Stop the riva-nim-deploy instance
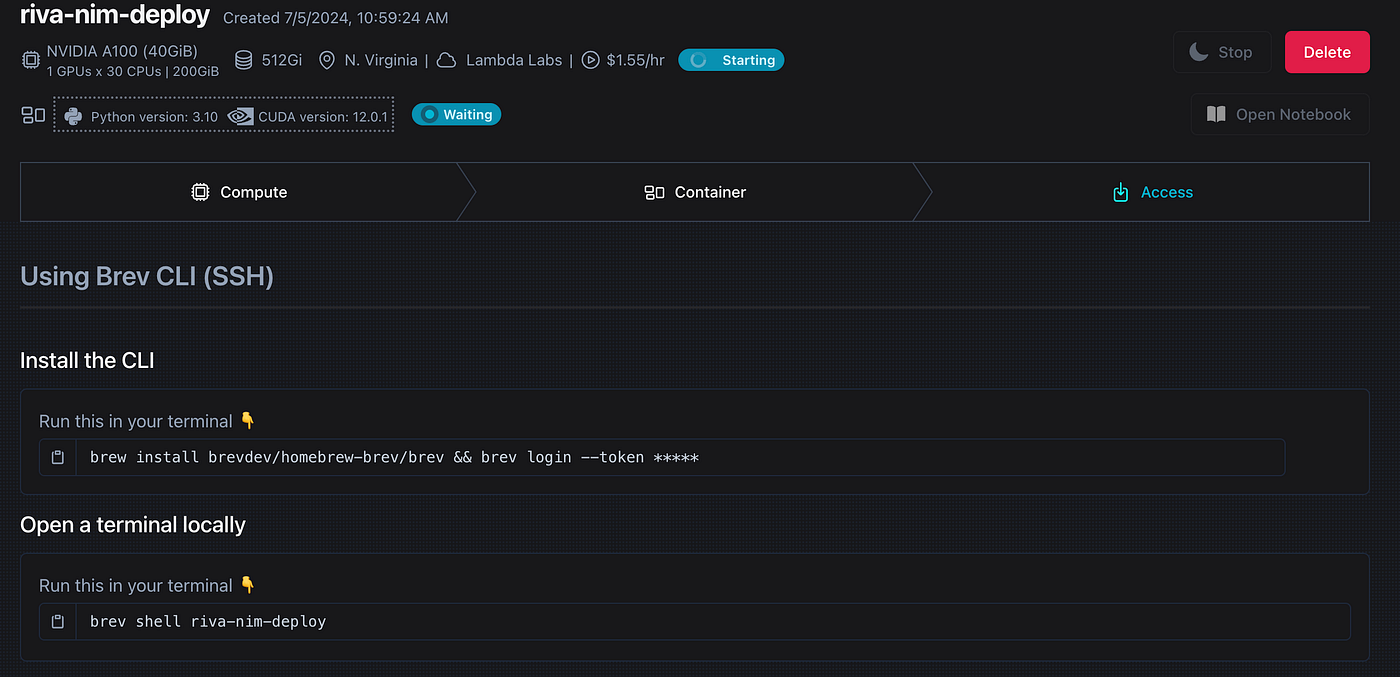1400x677 pixels. pos(1222,52)
